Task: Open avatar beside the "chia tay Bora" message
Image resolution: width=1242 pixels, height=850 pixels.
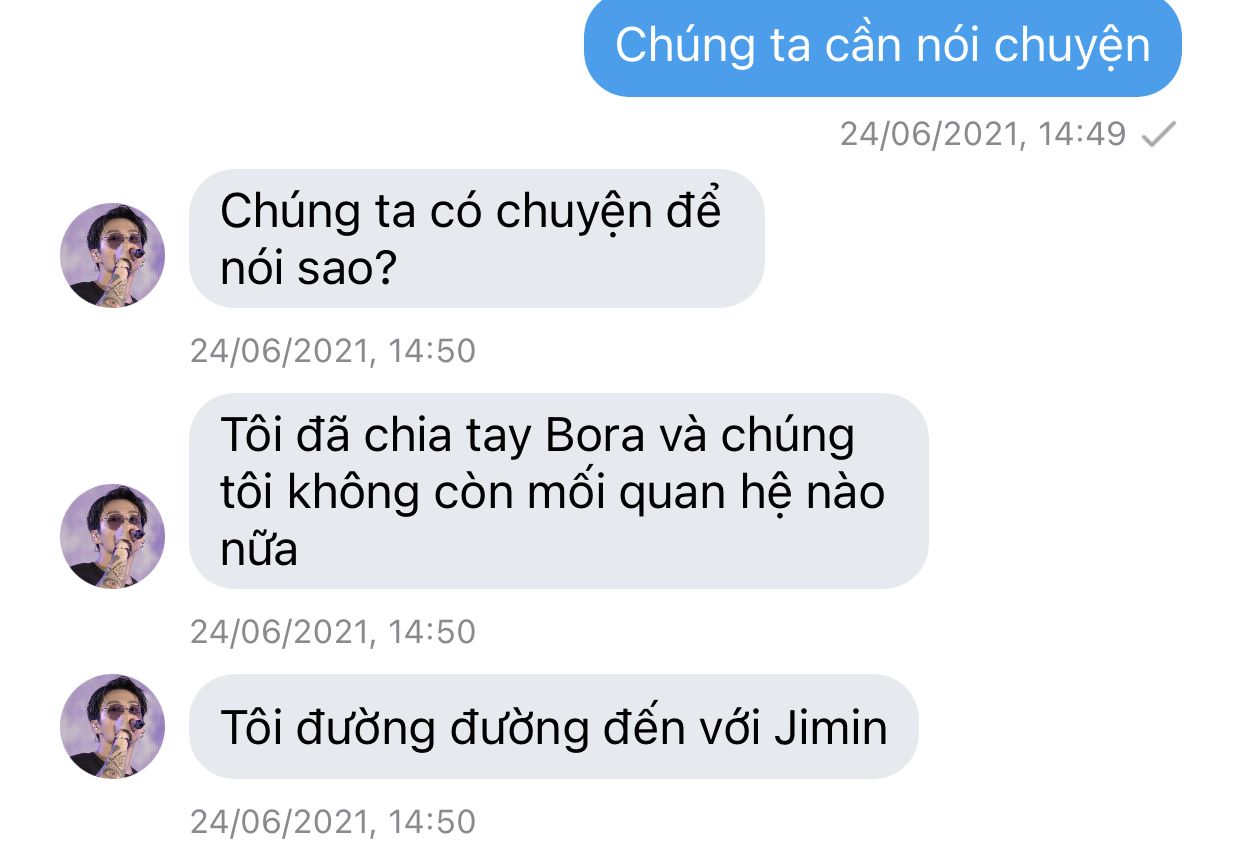Action: pyautogui.click(x=113, y=536)
